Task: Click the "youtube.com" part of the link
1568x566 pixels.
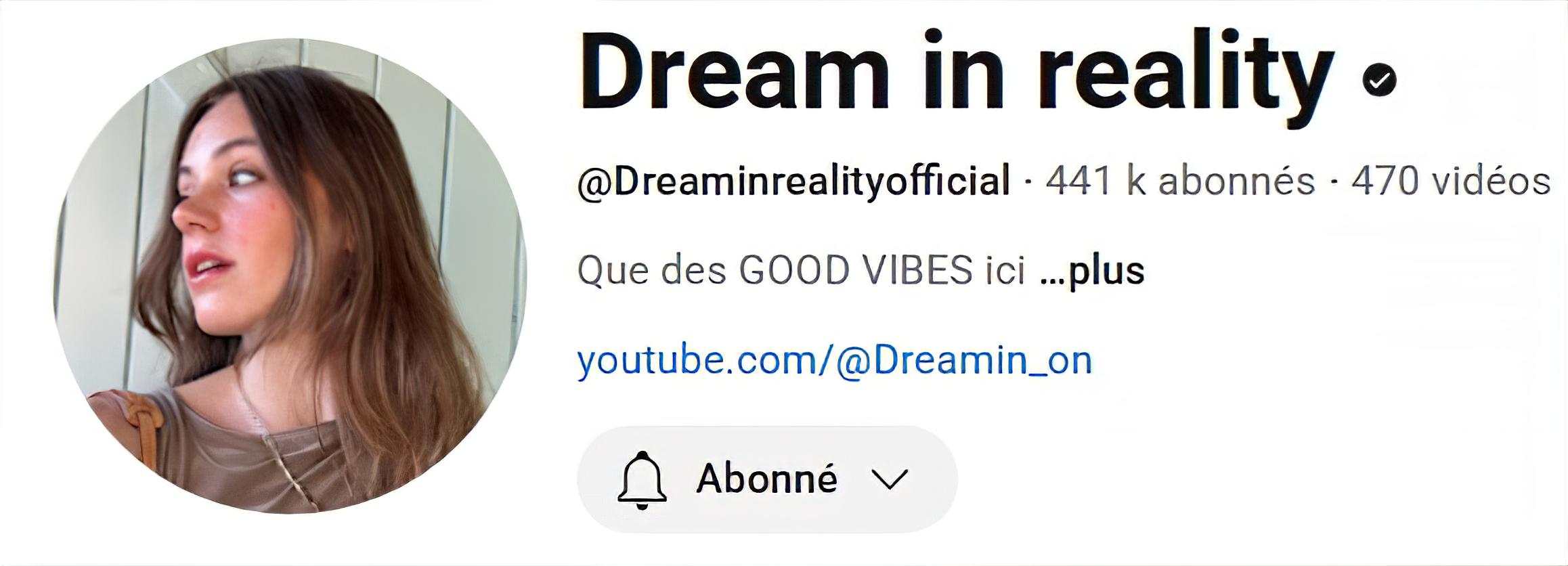Action: tap(697, 360)
